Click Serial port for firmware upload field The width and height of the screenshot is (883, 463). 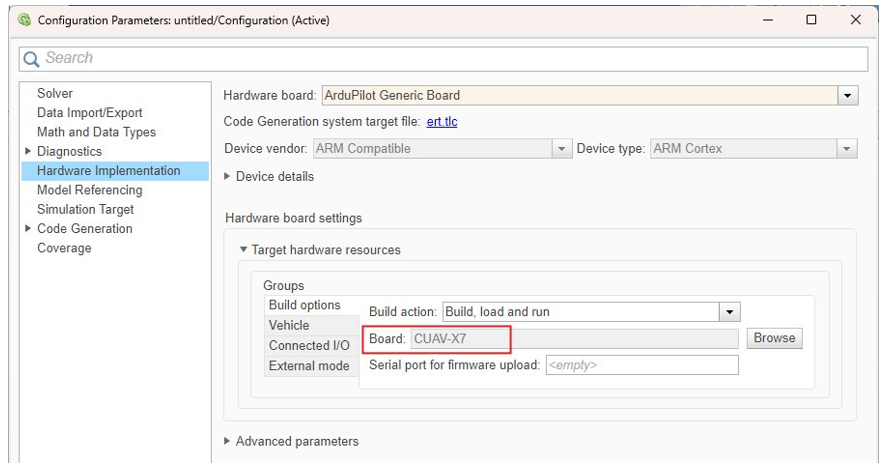(x=642, y=365)
